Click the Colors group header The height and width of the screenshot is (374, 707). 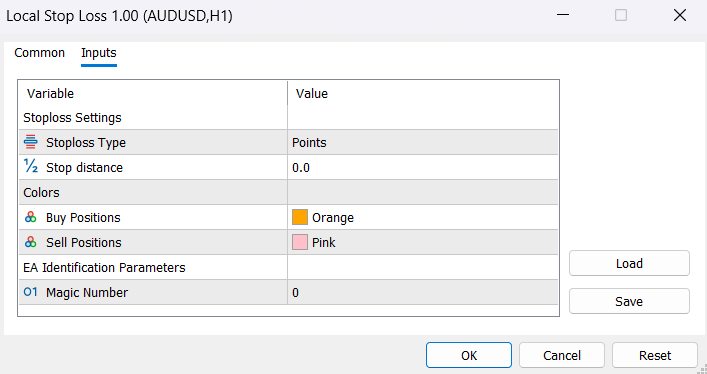click(41, 193)
